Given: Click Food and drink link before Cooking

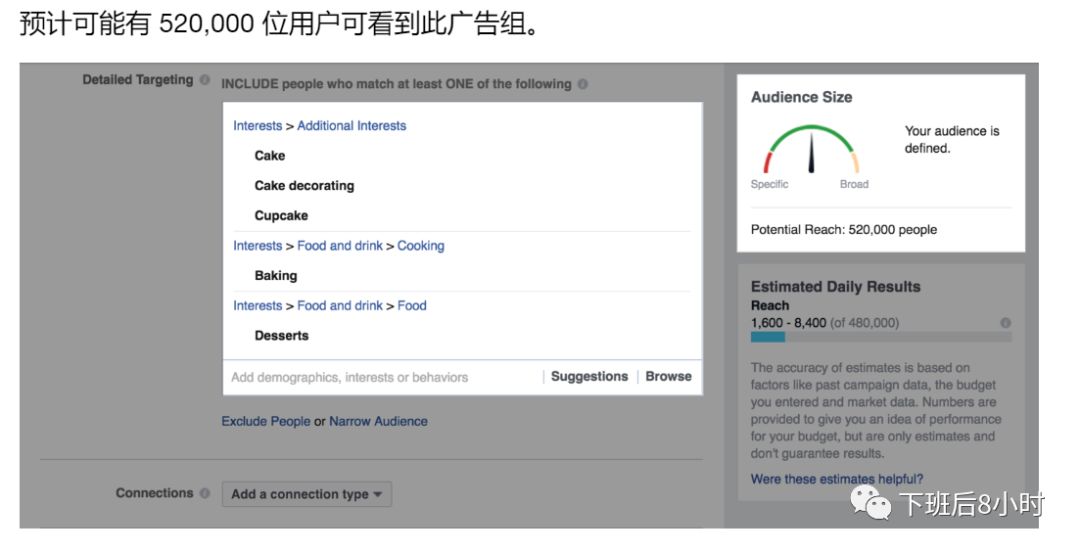Looking at the screenshot, I should (x=340, y=245).
